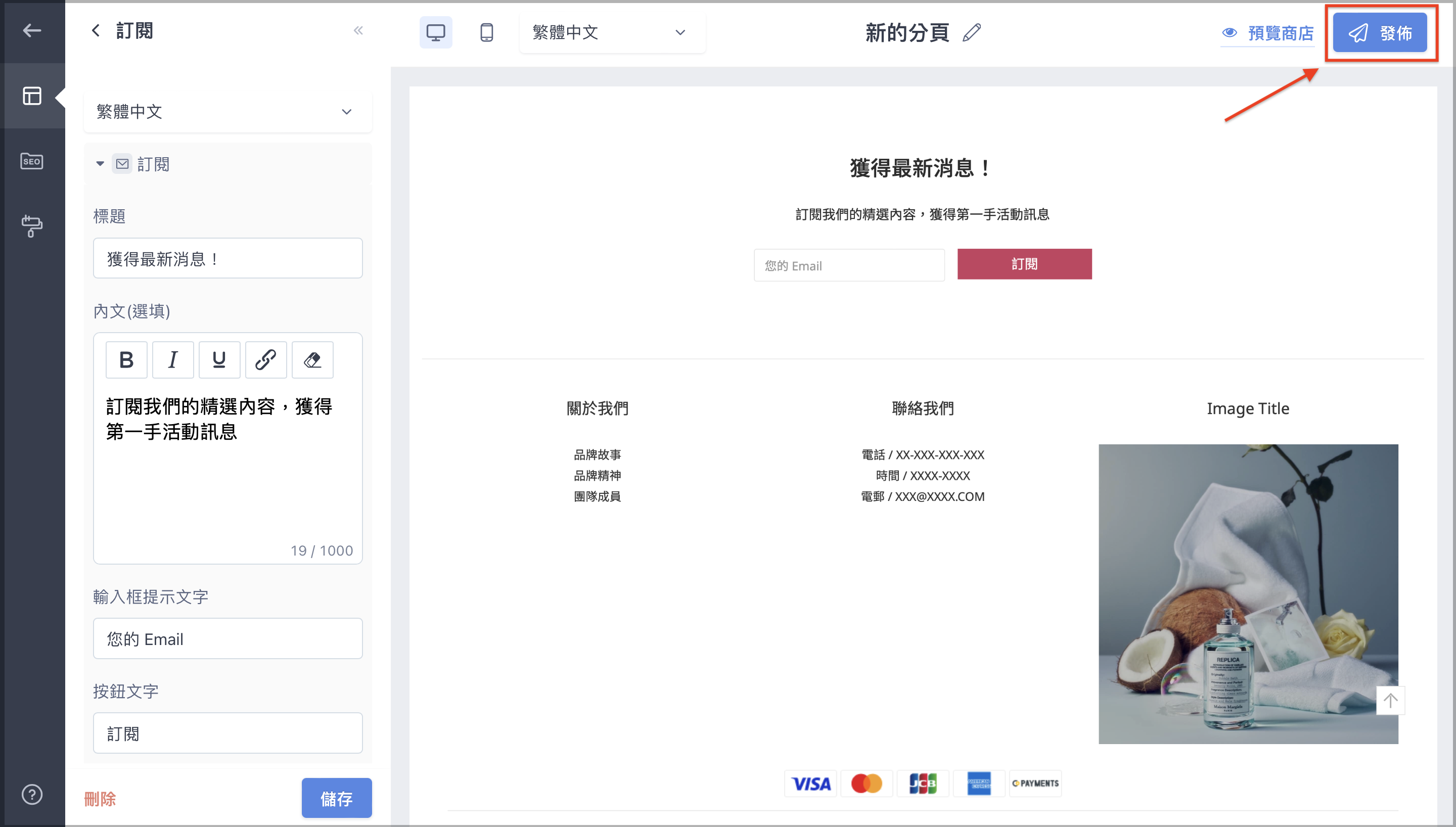Open side panel 繁體中文 language dropdown

coord(227,111)
